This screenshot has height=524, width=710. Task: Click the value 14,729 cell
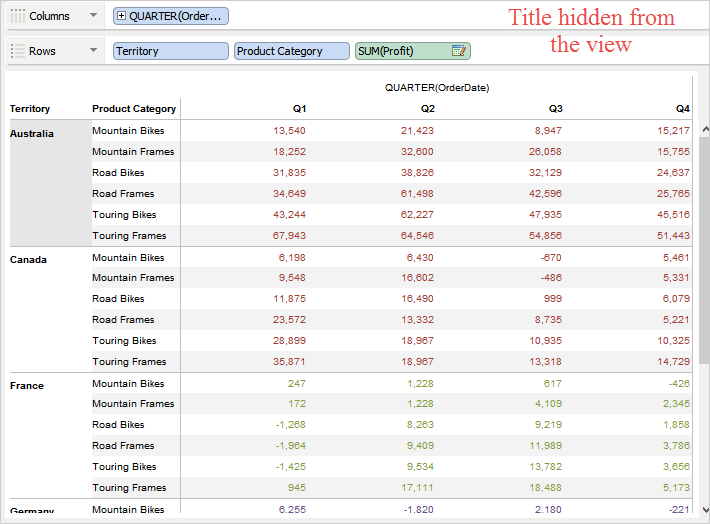point(673,361)
